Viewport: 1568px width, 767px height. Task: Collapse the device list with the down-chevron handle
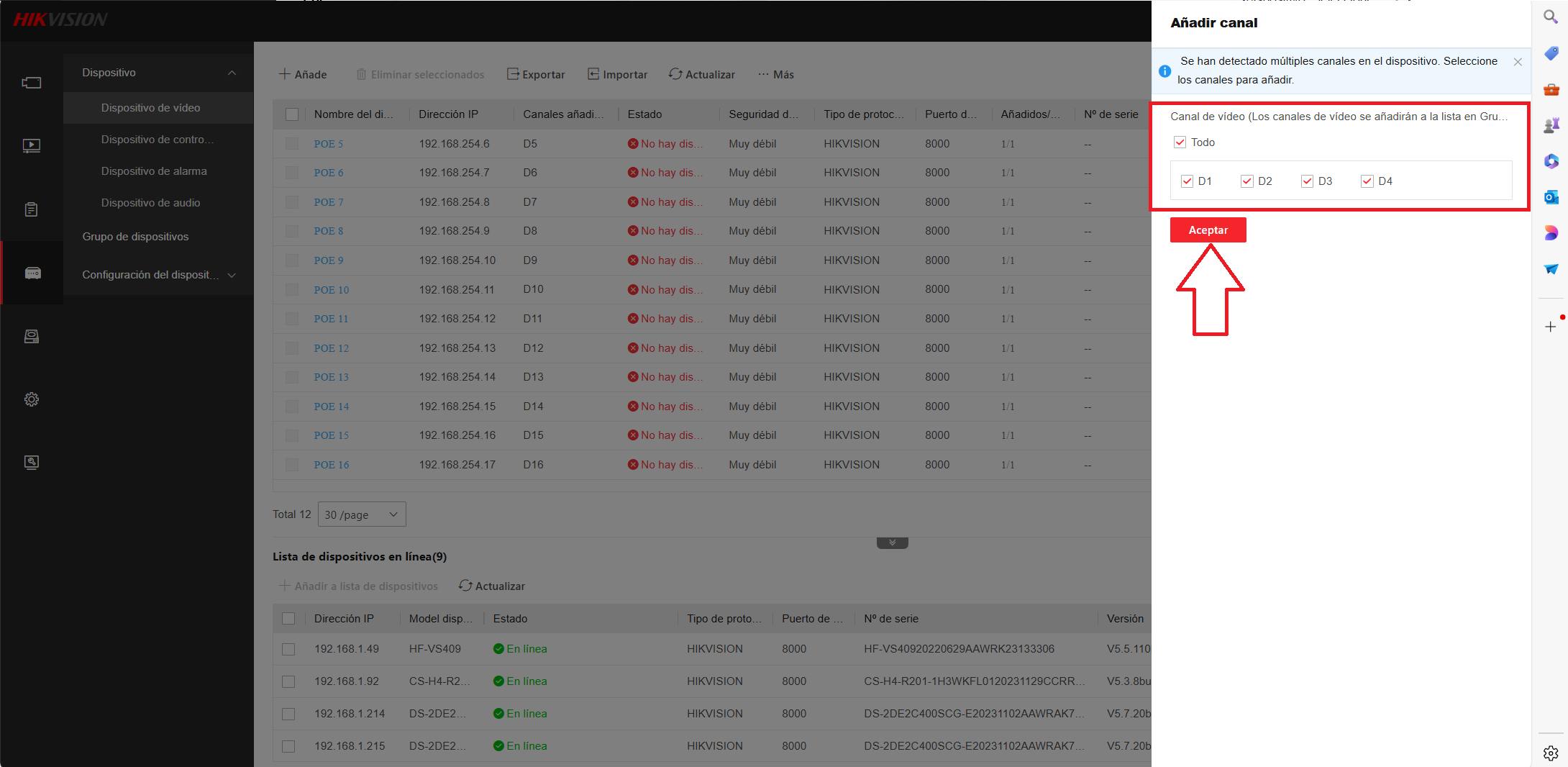click(x=892, y=543)
